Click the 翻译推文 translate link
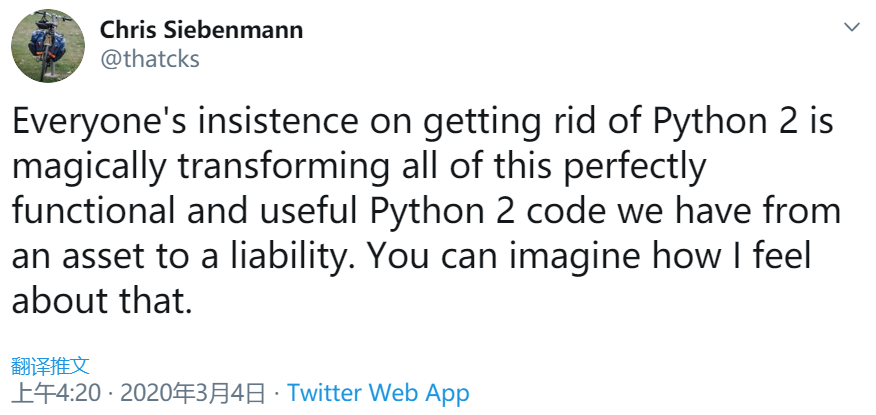The image size is (876, 415). tap(51, 365)
